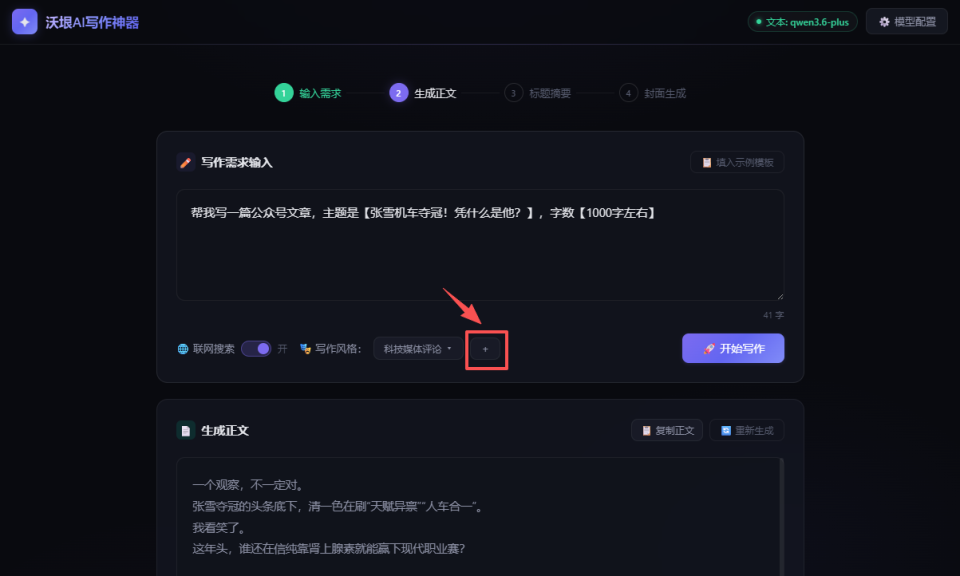960x576 pixels.
Task: Click the sparkle logo in the top-left corner
Action: pos(23,21)
